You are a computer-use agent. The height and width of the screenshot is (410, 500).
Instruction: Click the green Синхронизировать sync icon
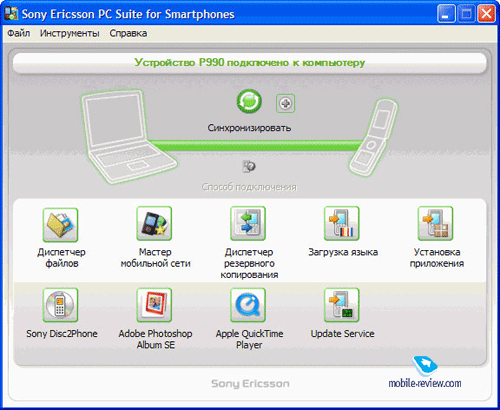249,101
